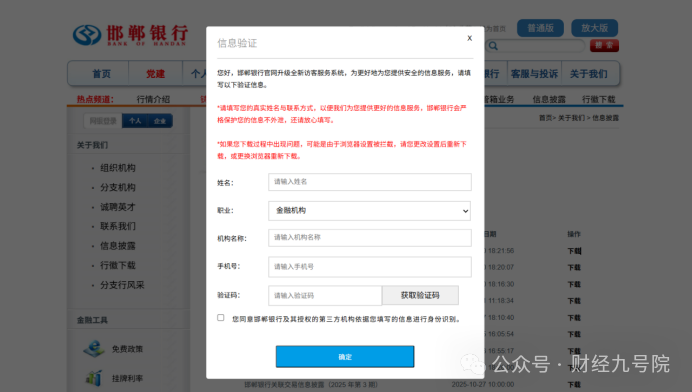Switch to 普通版 display mode
This screenshot has width=692, height=392.
tap(540, 28)
